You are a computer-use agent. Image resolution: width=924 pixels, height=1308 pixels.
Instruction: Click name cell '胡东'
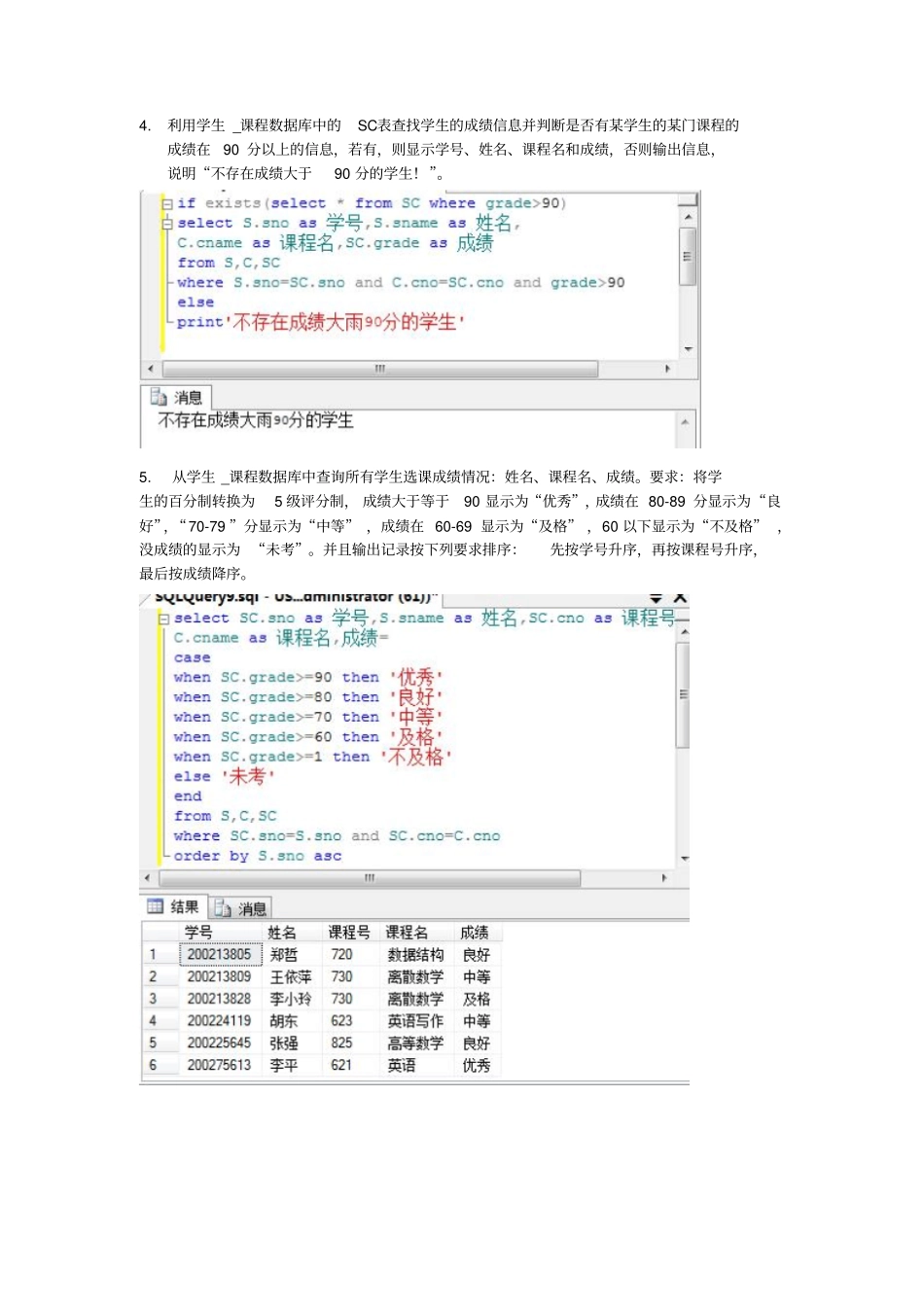293,1021
